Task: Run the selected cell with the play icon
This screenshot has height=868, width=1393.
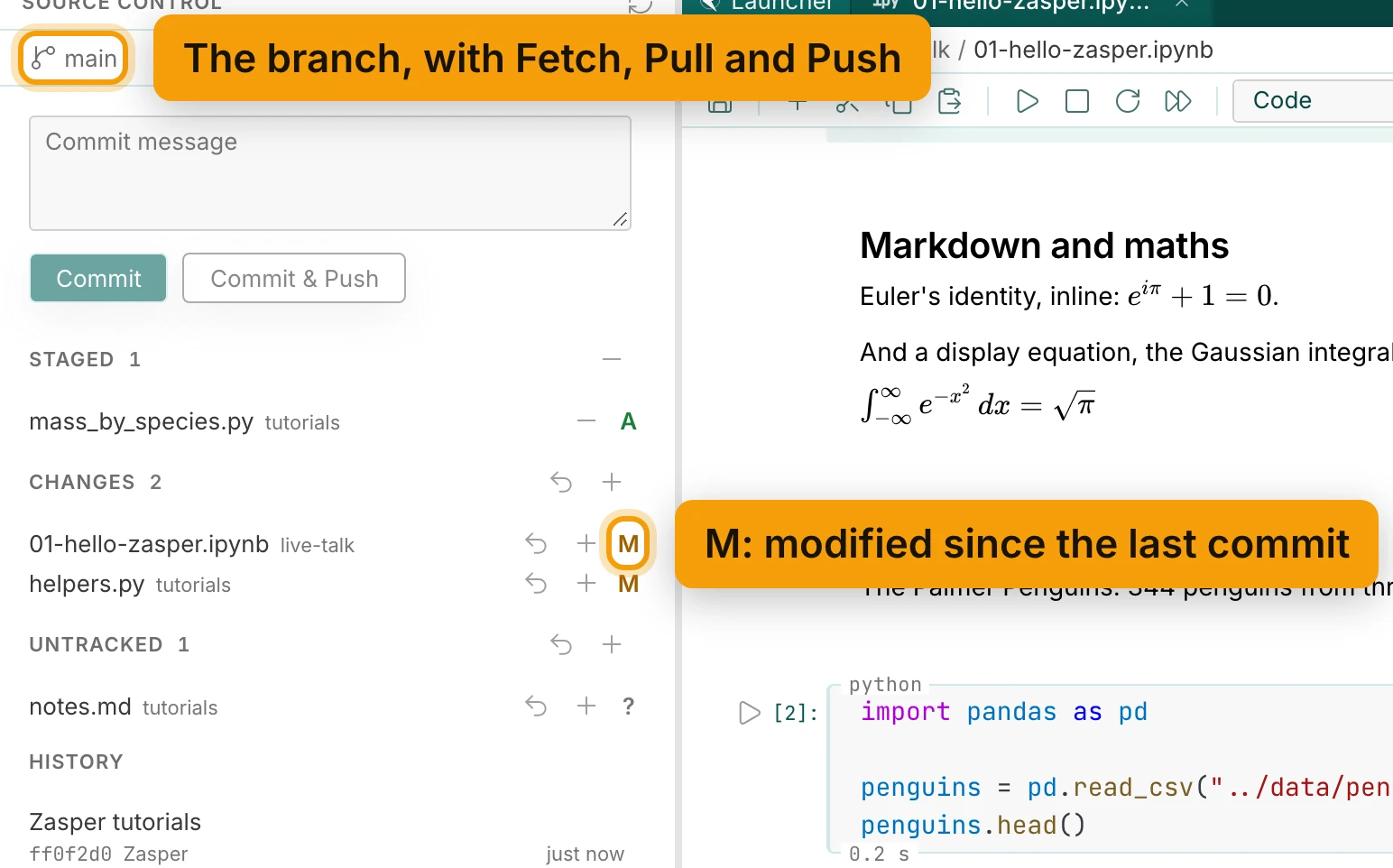Action: pos(1027,101)
